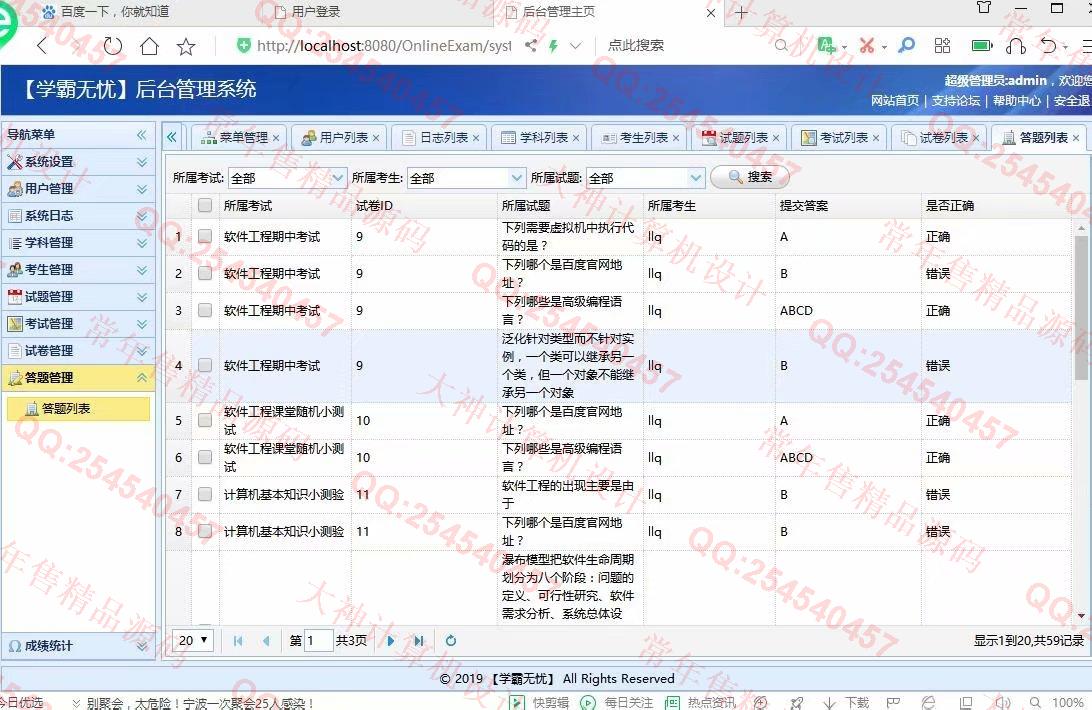Check row 6 checkbox
This screenshot has width=1092, height=710.
[205, 457]
